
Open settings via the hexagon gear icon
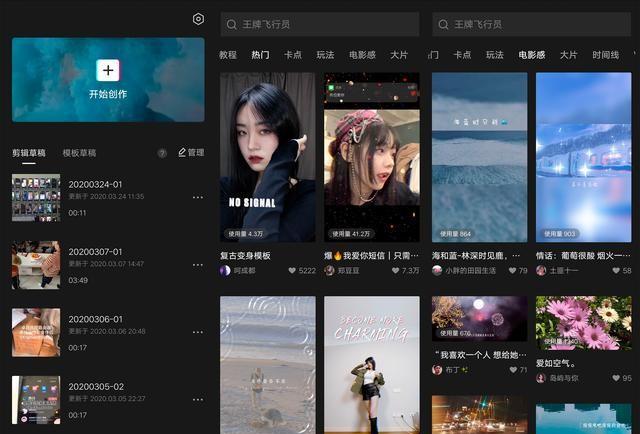coord(198,19)
